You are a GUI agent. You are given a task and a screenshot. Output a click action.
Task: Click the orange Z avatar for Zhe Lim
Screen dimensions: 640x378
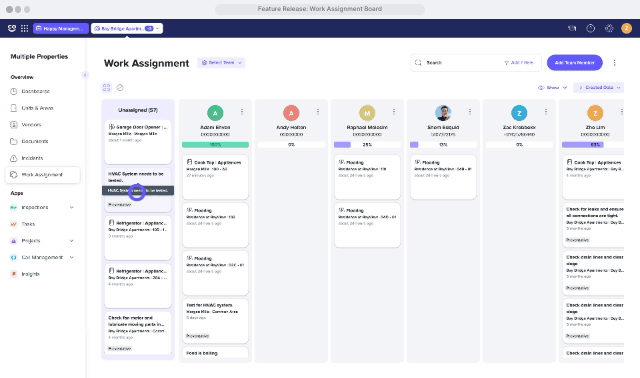pyautogui.click(x=595, y=113)
